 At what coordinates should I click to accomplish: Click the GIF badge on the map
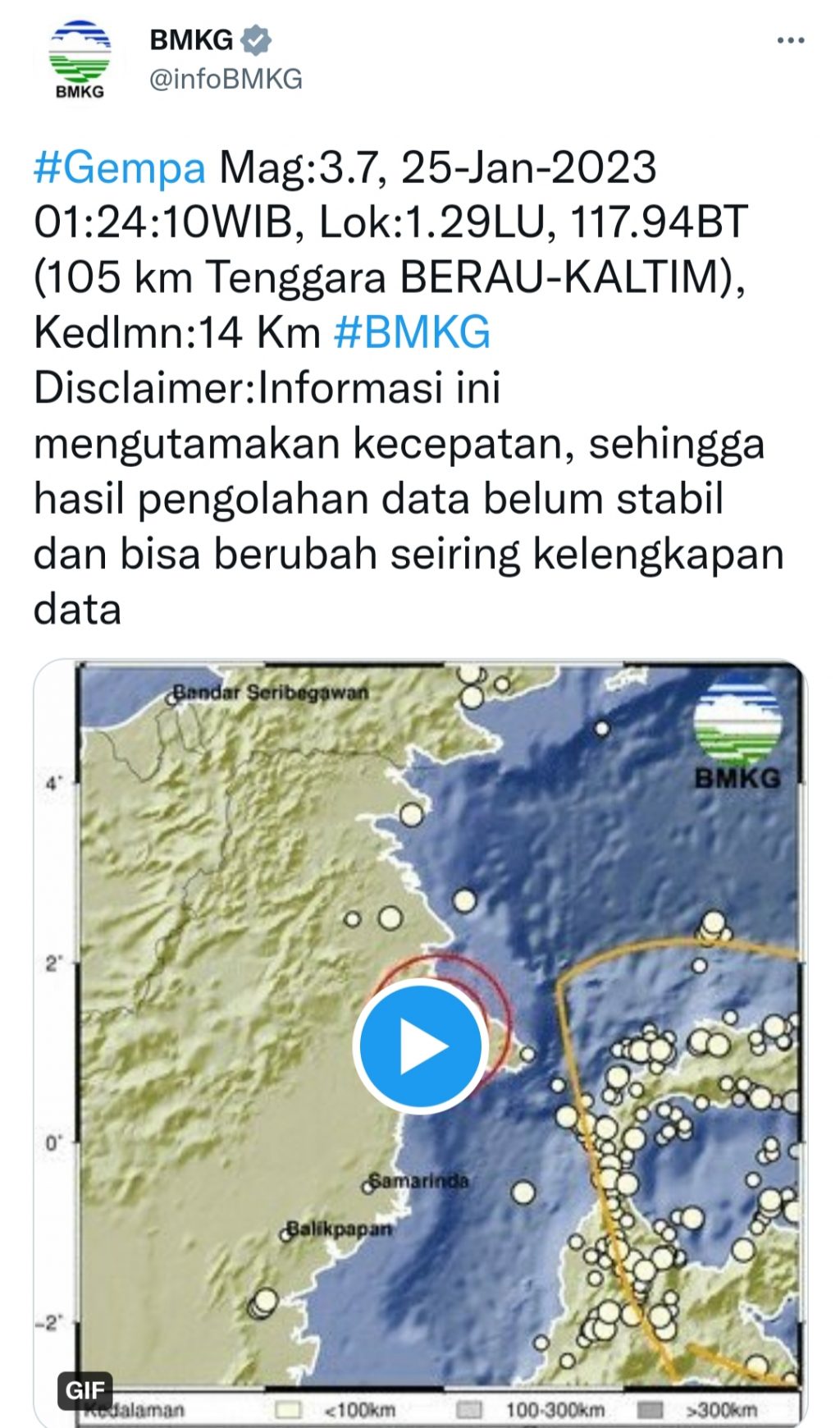85,1389
